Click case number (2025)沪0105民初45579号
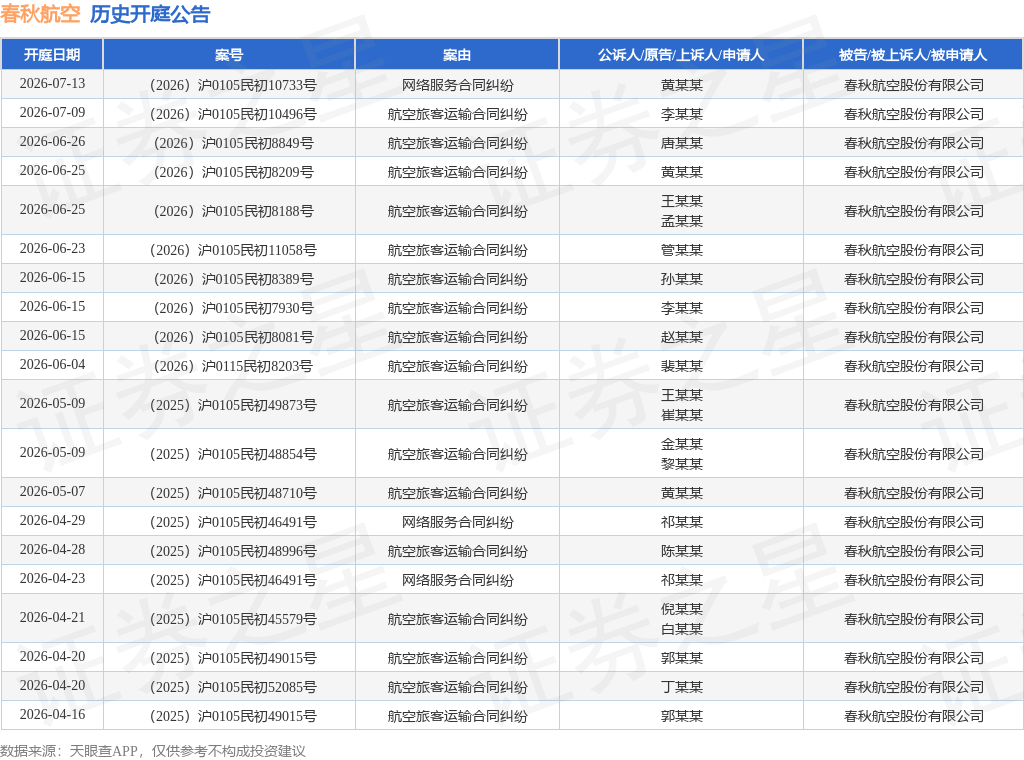1024x760 pixels. tap(233, 620)
